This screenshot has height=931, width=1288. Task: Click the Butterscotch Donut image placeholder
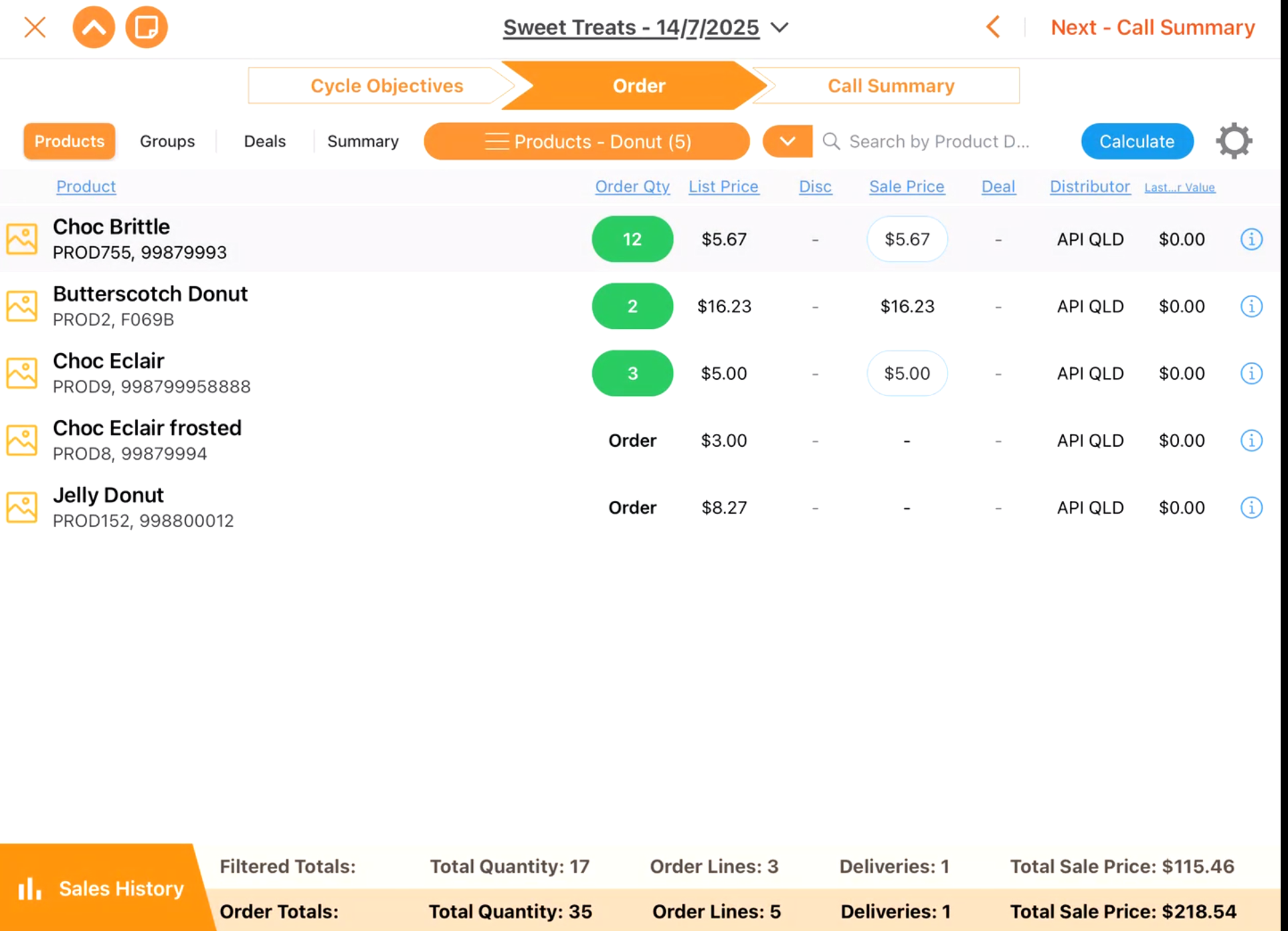click(x=22, y=306)
